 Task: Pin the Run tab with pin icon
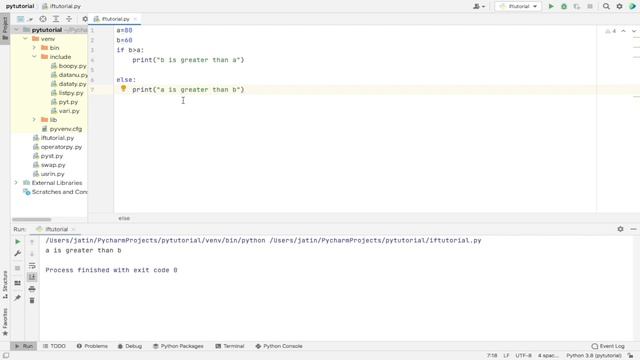click(18, 298)
